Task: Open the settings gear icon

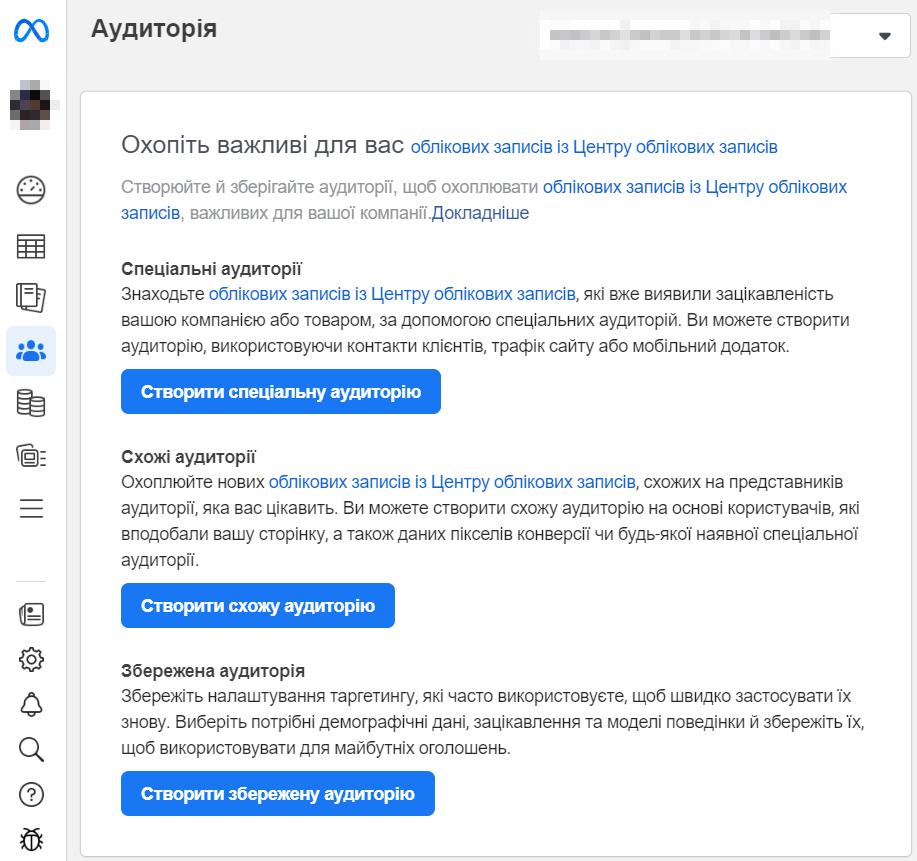Action: [x=31, y=658]
